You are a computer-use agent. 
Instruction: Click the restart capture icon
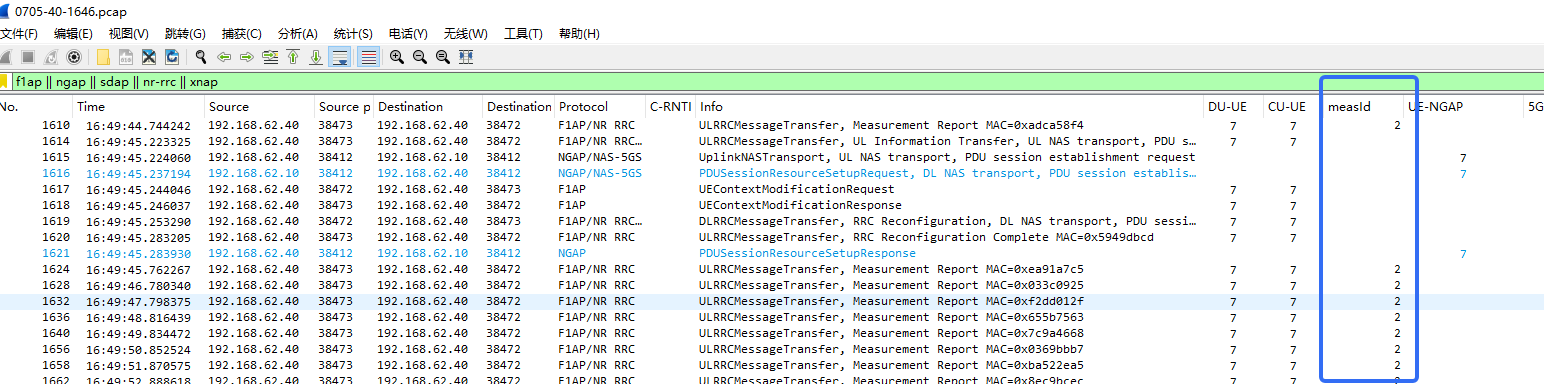point(50,57)
